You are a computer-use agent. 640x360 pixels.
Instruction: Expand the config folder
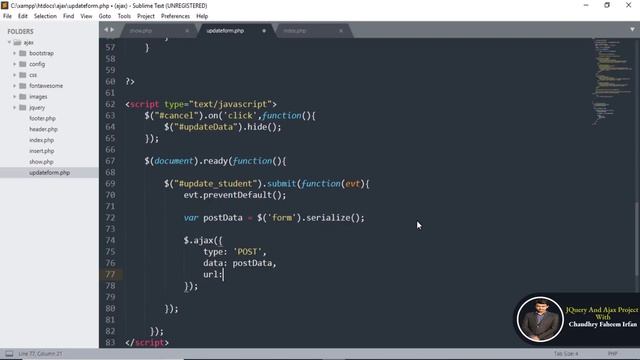click(14, 64)
